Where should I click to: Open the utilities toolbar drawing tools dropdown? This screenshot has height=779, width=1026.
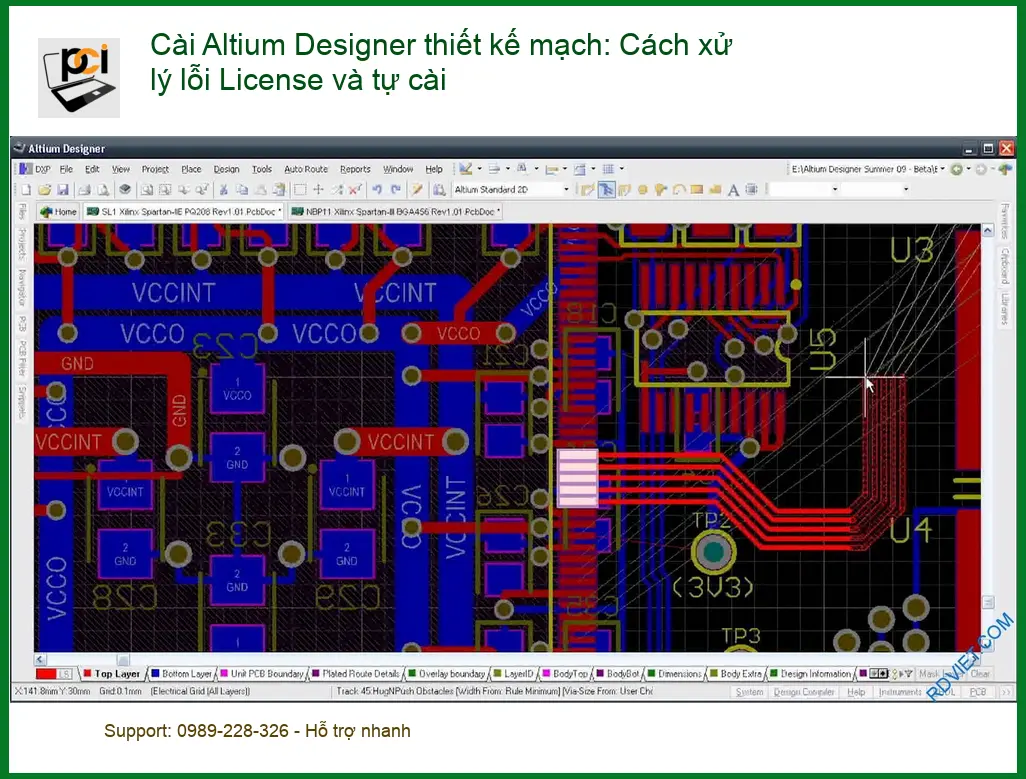tap(480, 169)
